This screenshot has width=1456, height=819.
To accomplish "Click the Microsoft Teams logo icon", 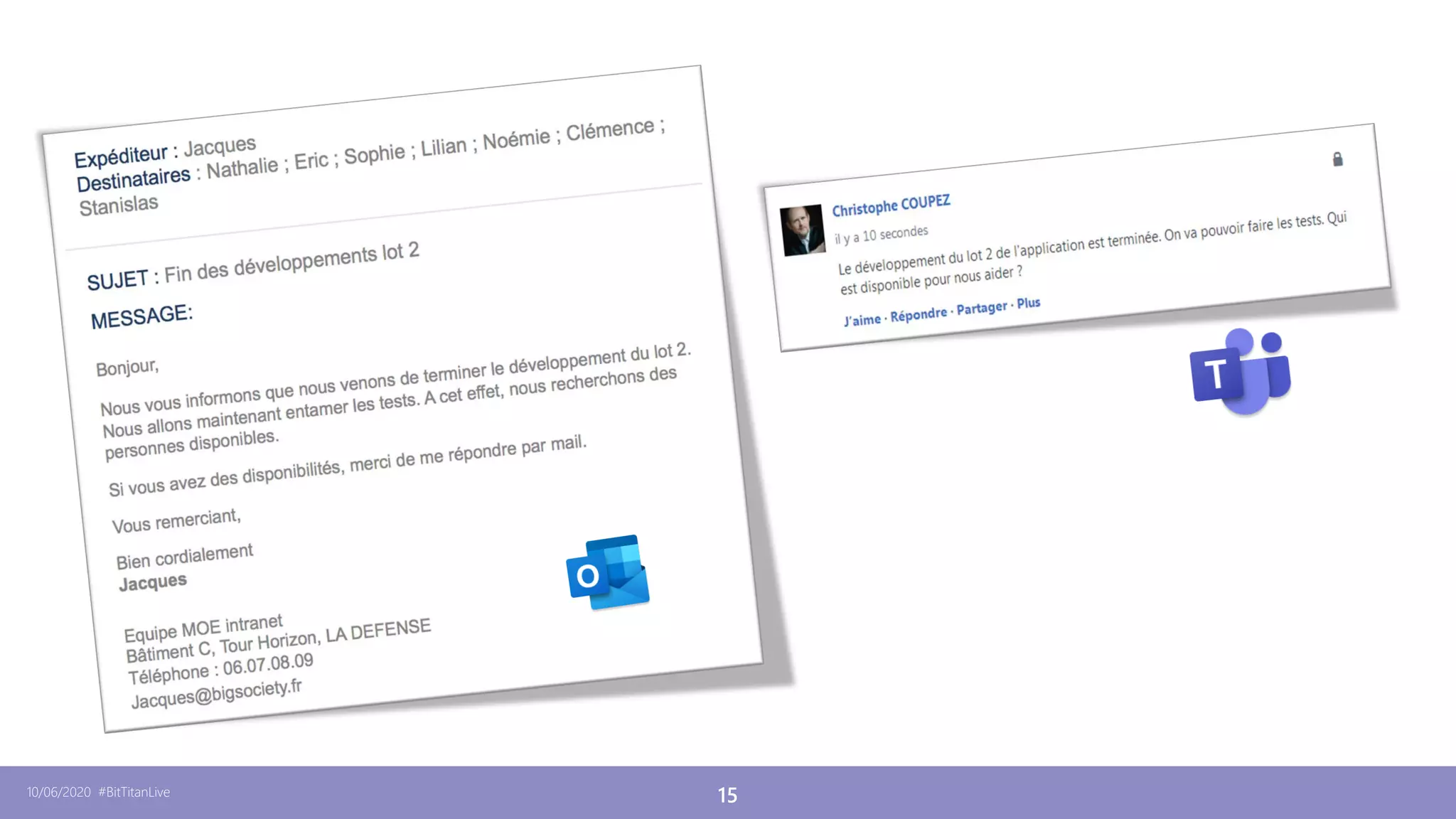I will coord(1241,372).
